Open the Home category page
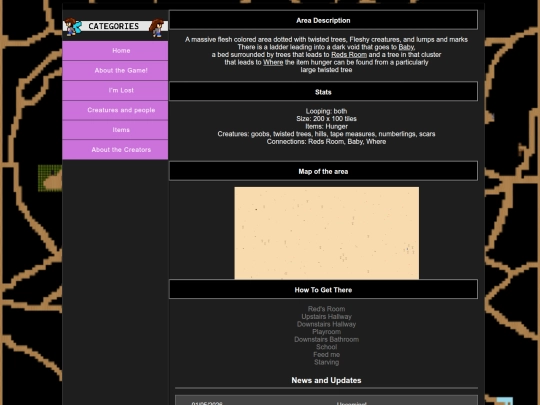The image size is (540, 405). point(115,51)
